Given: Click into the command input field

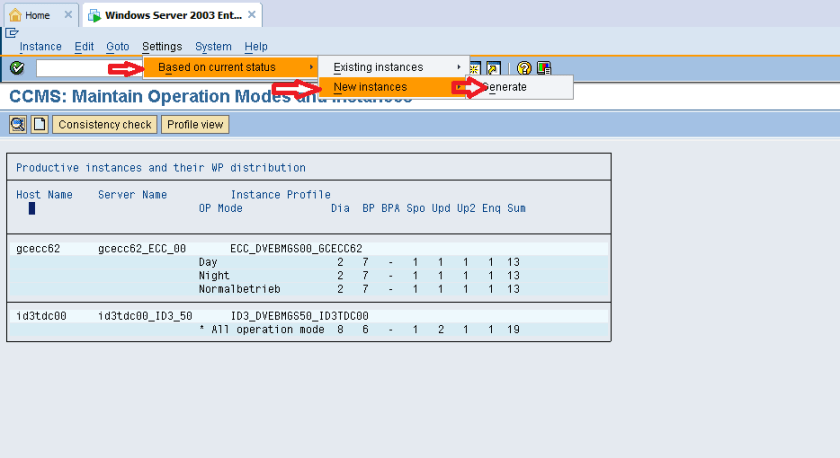Looking at the screenshot, I should pos(89,68).
